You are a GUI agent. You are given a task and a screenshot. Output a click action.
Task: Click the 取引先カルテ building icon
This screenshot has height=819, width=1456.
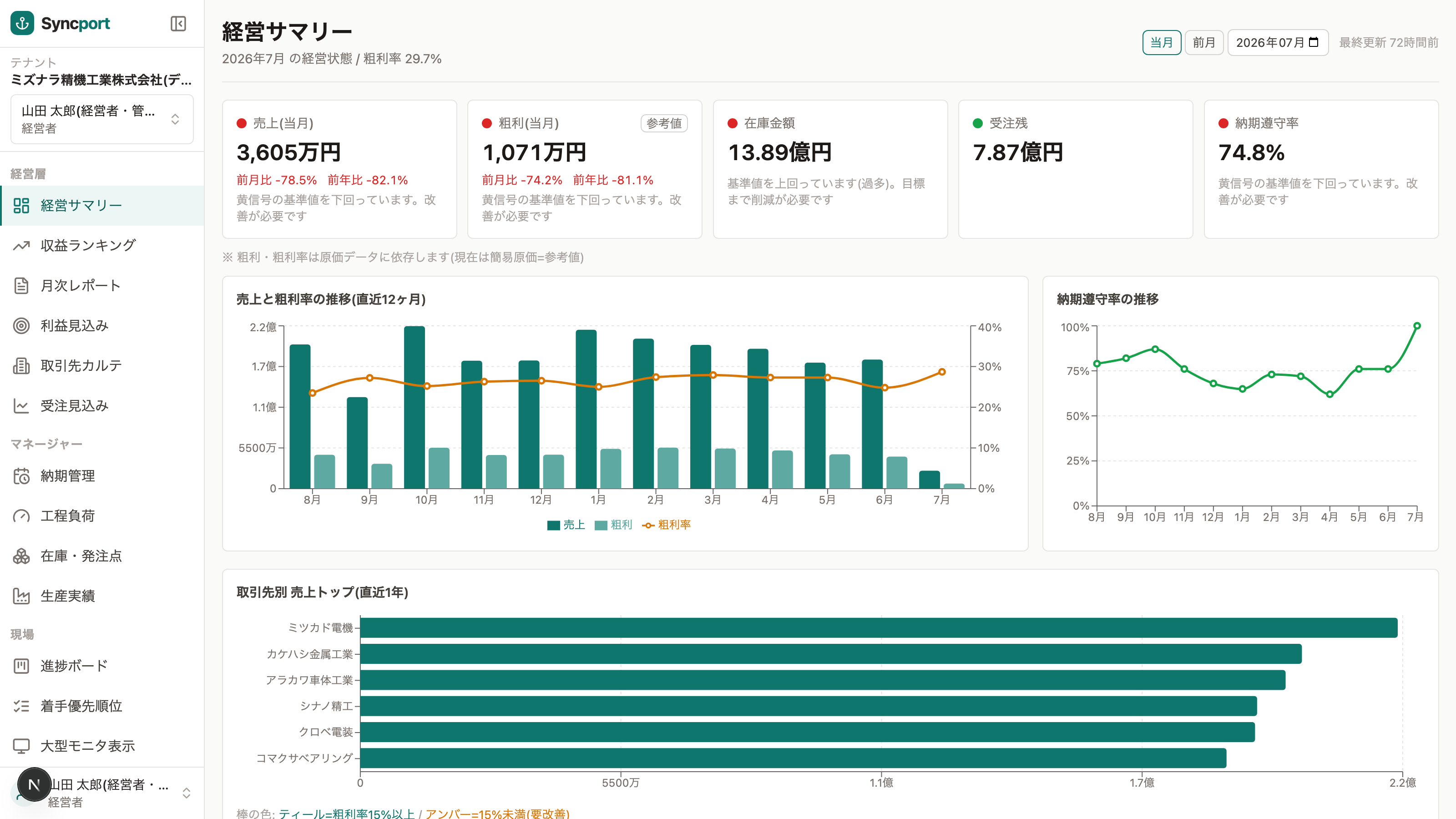point(21,366)
